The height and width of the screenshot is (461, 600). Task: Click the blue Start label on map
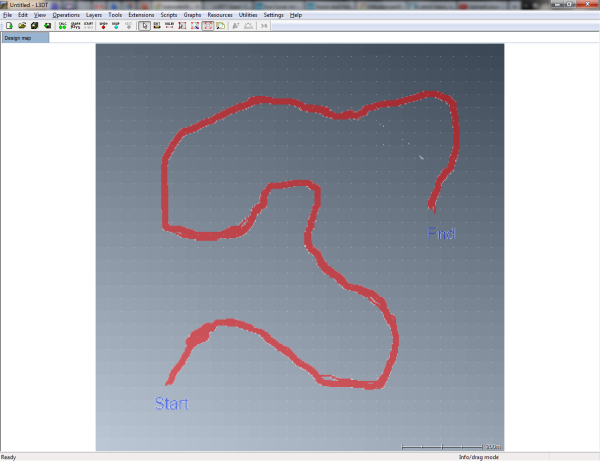point(171,404)
